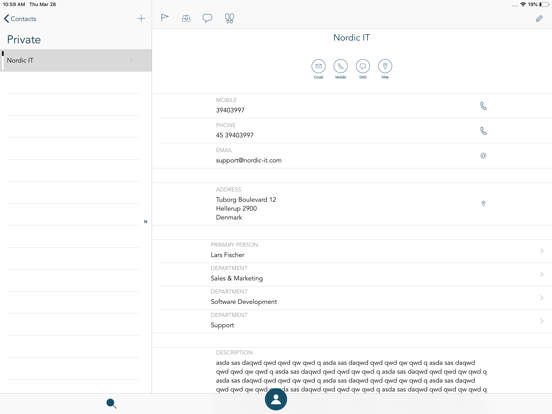Tap the round Map quick action button

(385, 66)
